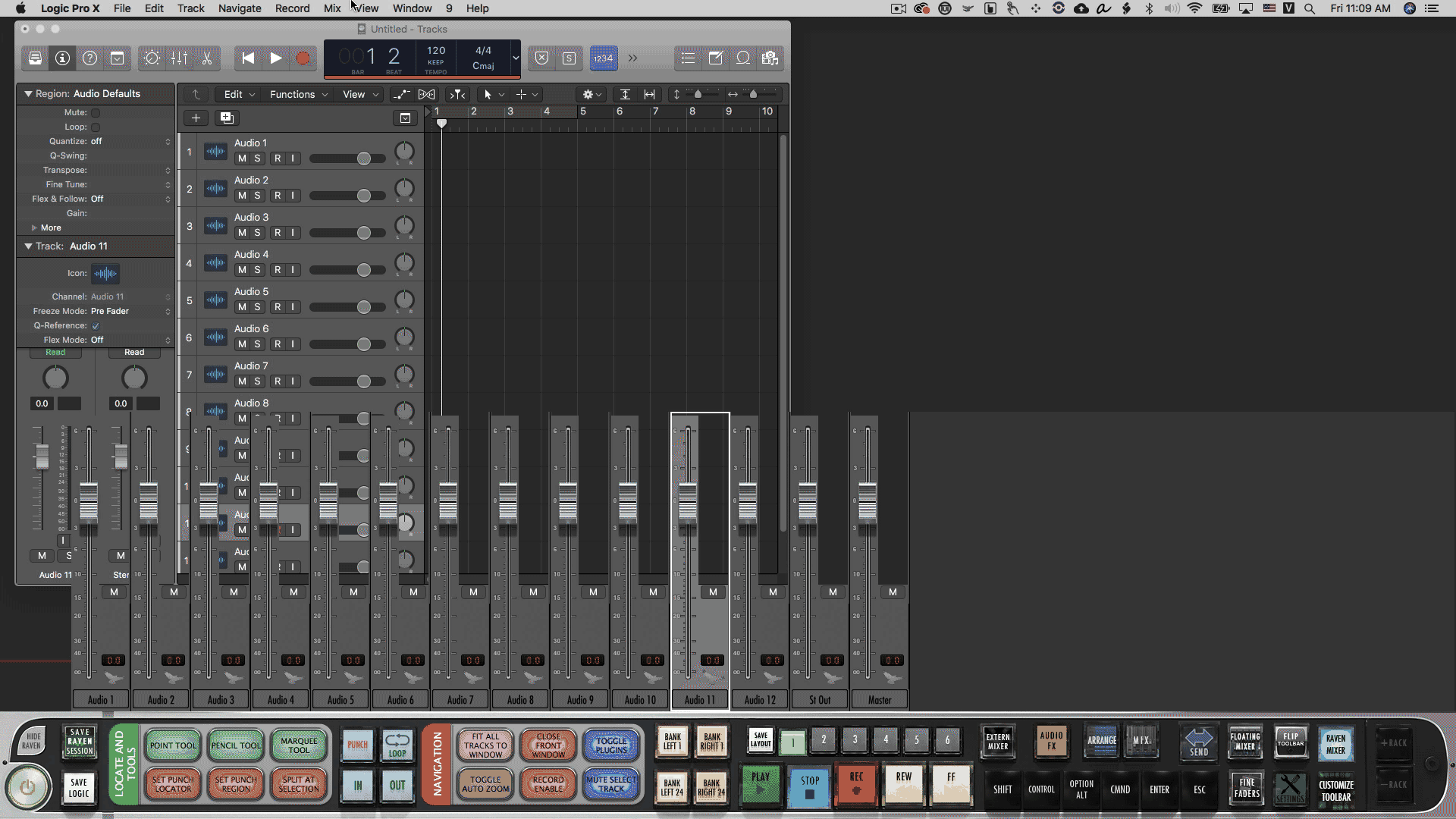Screen dimensions: 1456x819
Task: Open the Loop Browser icon
Action: tap(743, 58)
